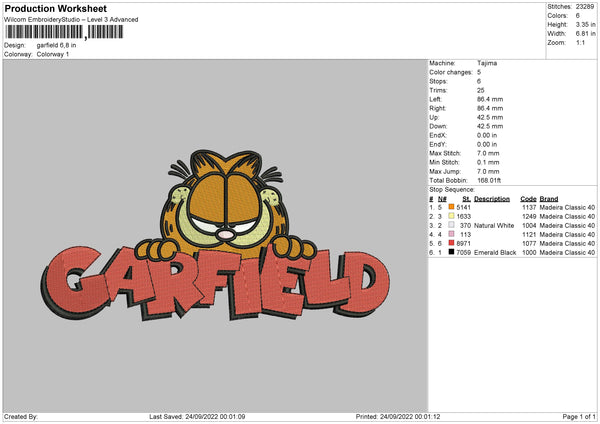Click thread code 1077 in stop sequence
The height and width of the screenshot is (424, 600).
click(x=529, y=243)
